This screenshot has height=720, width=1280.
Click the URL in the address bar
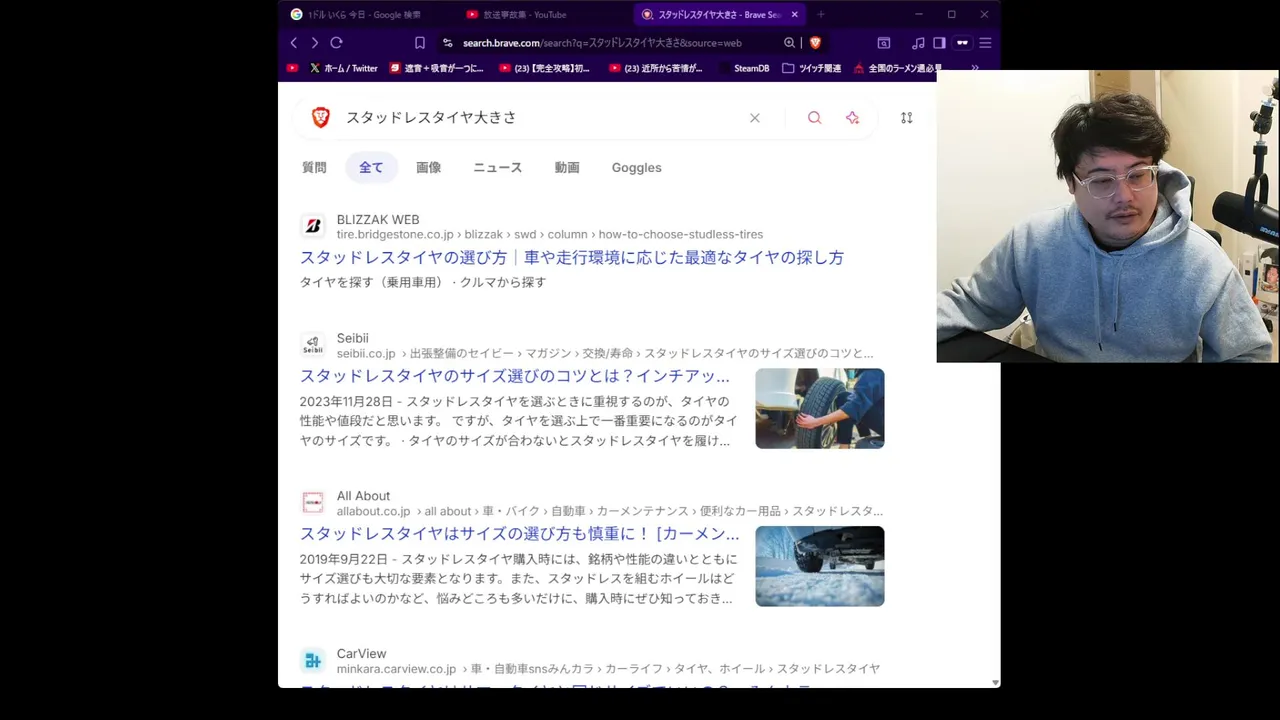pos(602,43)
